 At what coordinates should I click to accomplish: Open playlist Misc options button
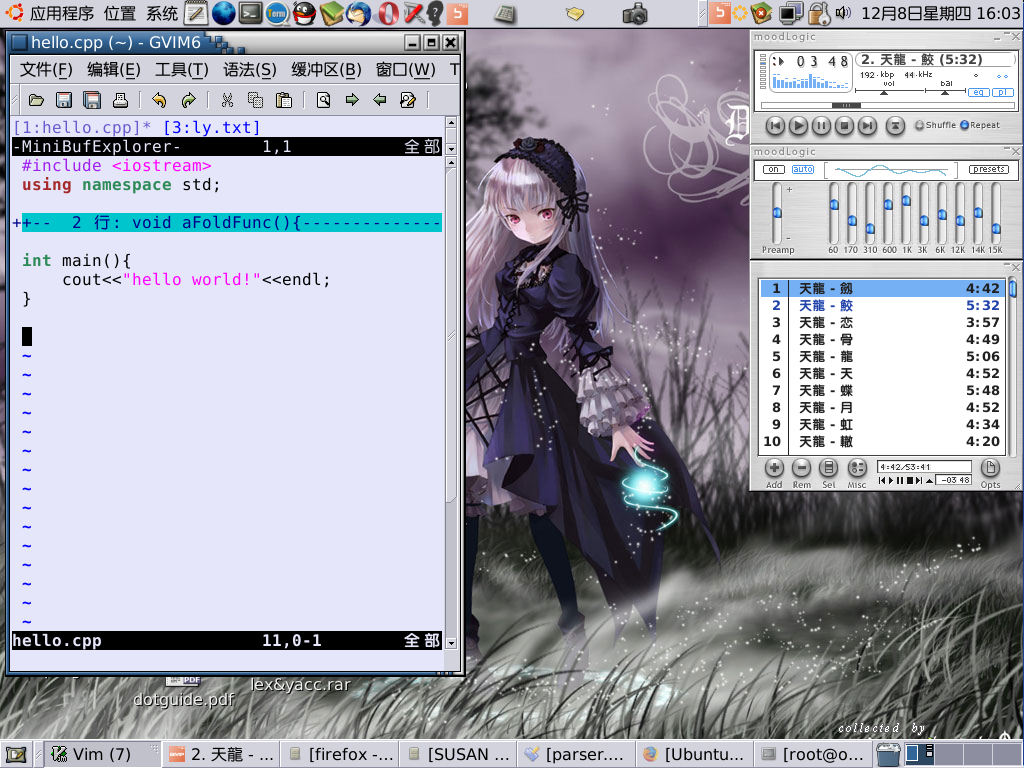click(857, 468)
